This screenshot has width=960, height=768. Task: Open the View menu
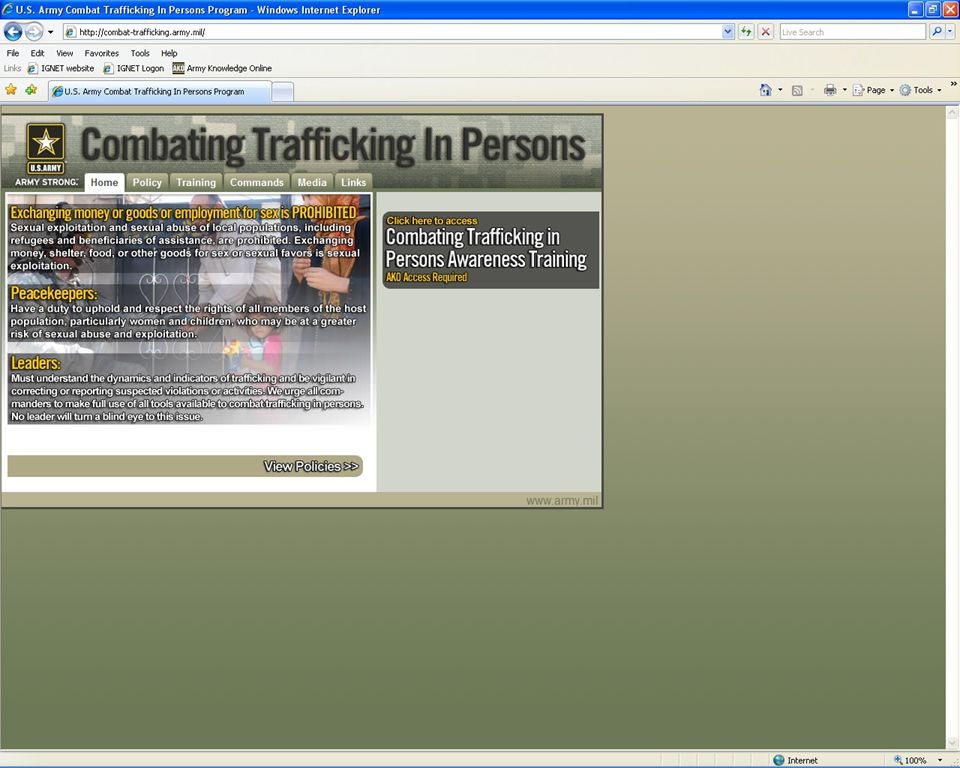click(64, 53)
